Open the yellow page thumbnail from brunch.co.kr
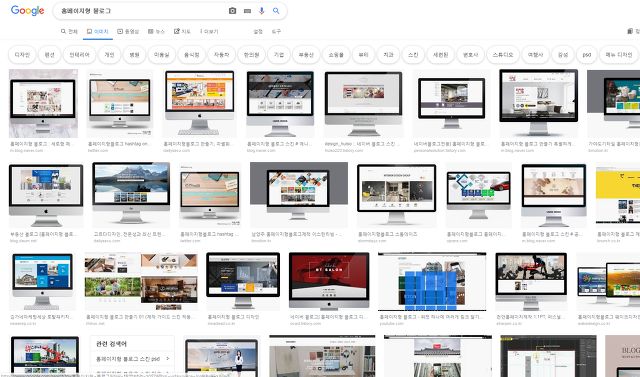Screen dimensions: 640x377 coord(618,195)
